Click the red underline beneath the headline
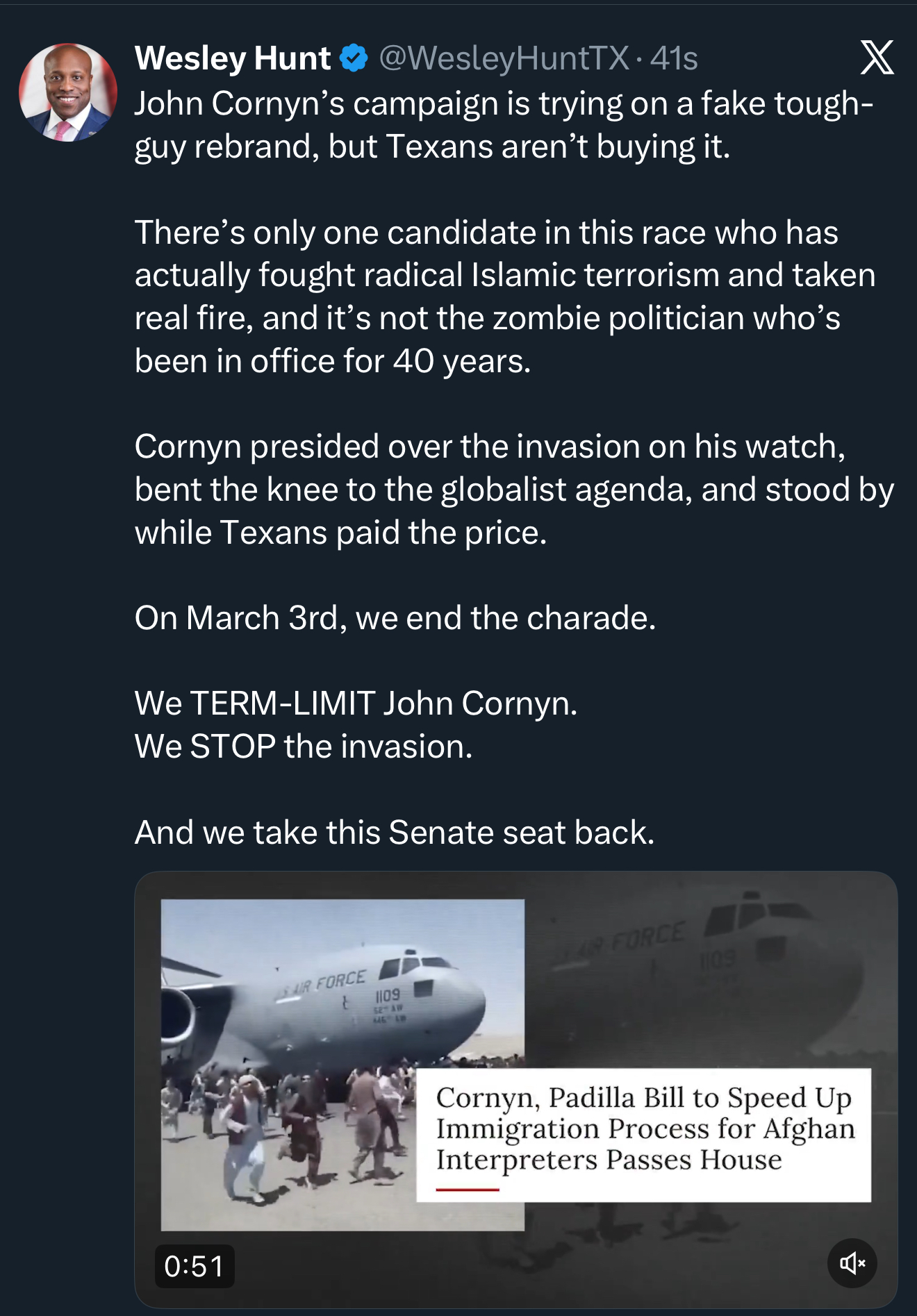 [x=468, y=1189]
